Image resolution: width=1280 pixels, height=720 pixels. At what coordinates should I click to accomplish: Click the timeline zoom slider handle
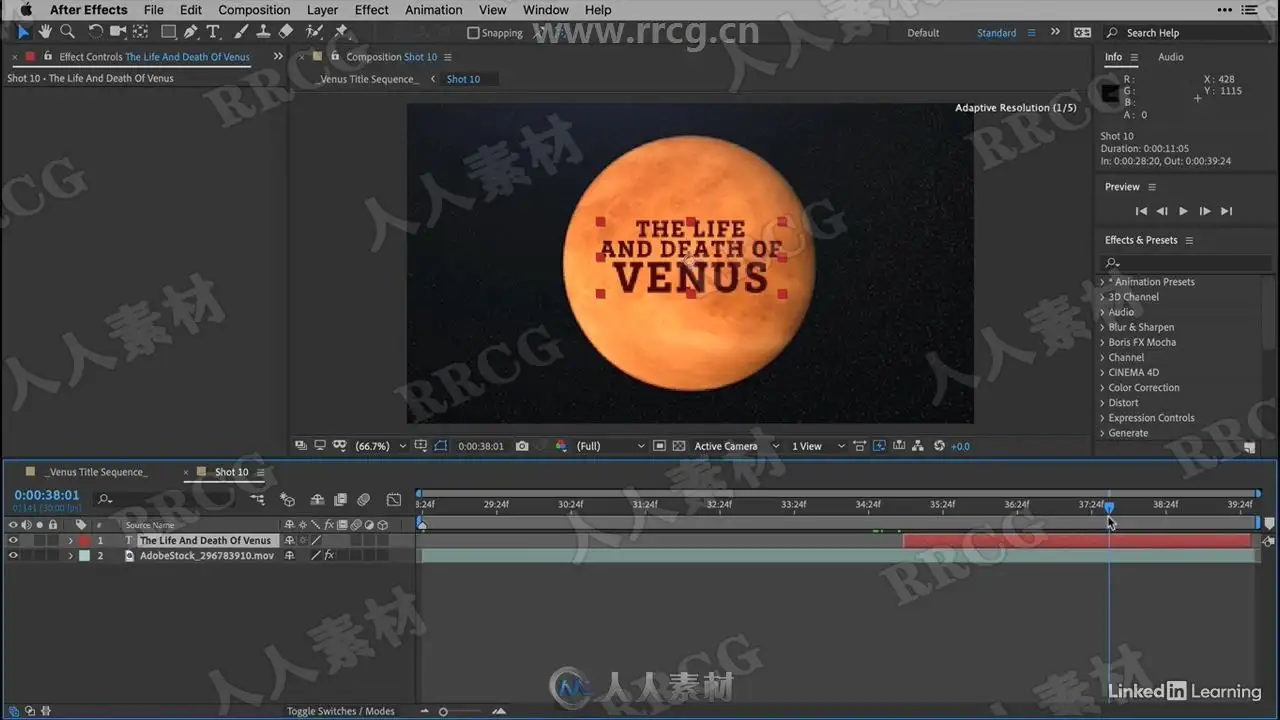[x=443, y=711]
